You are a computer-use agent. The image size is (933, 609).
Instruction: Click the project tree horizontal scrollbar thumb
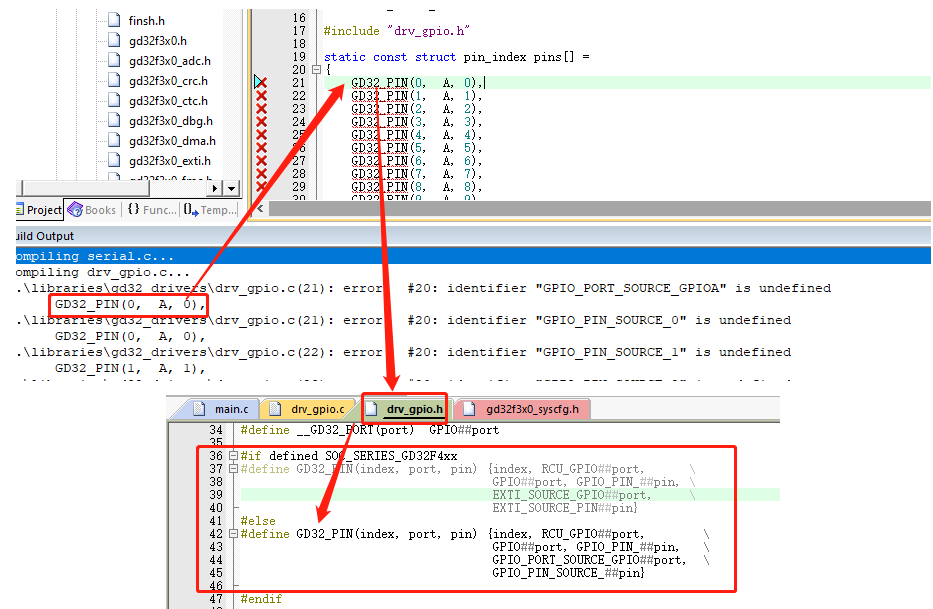(x=84, y=189)
